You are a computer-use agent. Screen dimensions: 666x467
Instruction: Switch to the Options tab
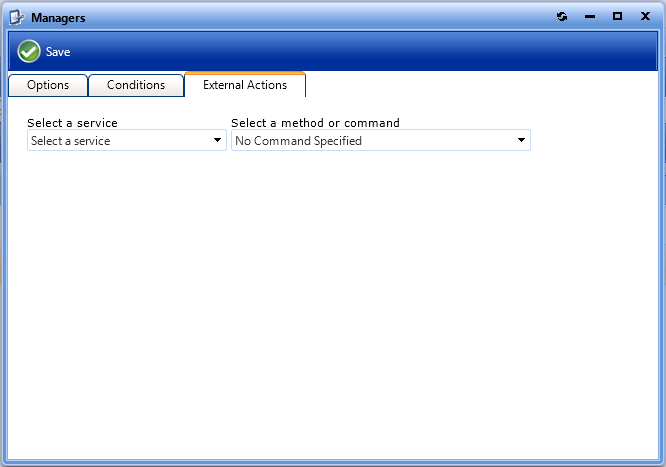click(48, 85)
